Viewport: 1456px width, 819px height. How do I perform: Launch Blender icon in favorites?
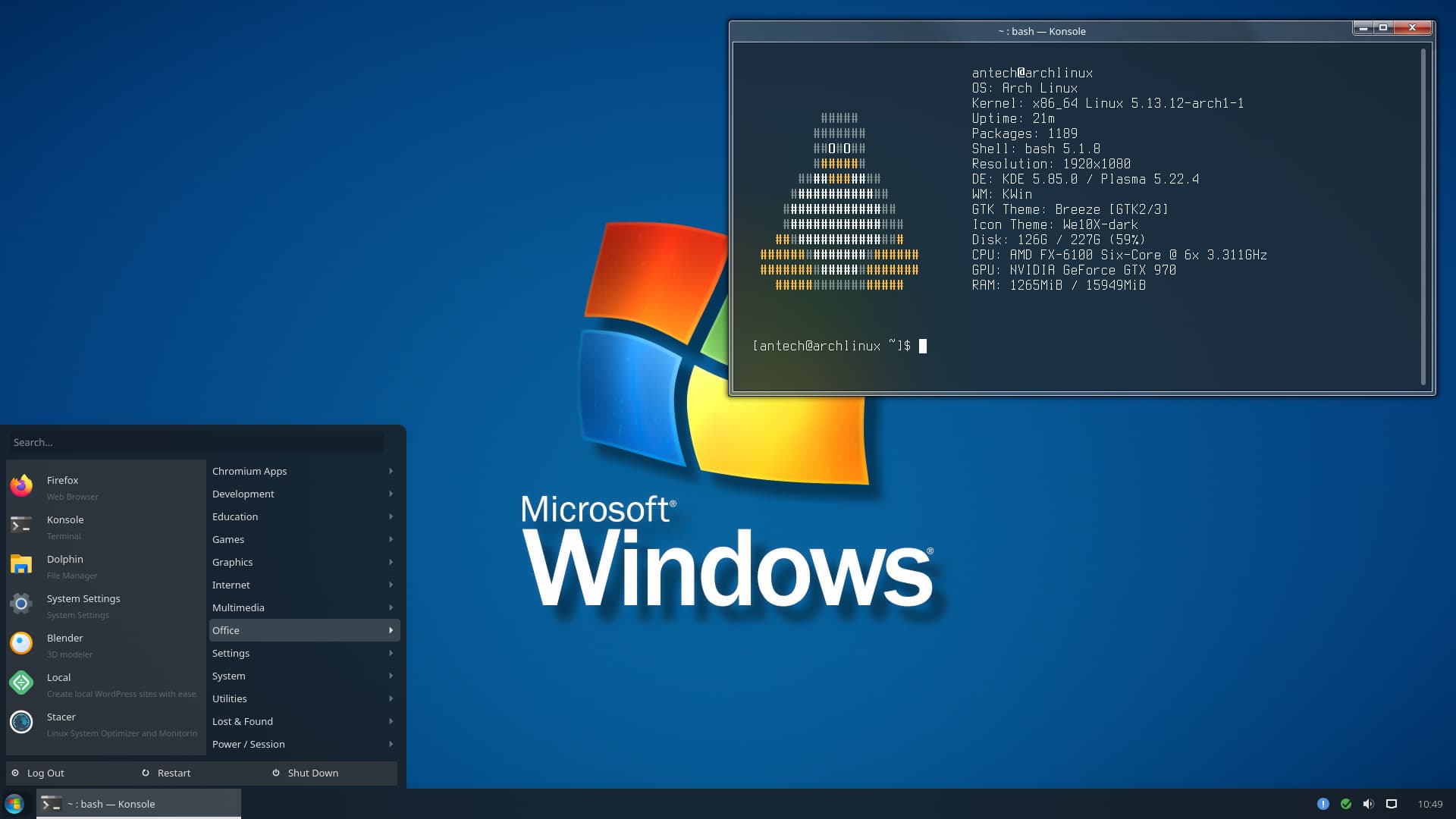coord(21,644)
